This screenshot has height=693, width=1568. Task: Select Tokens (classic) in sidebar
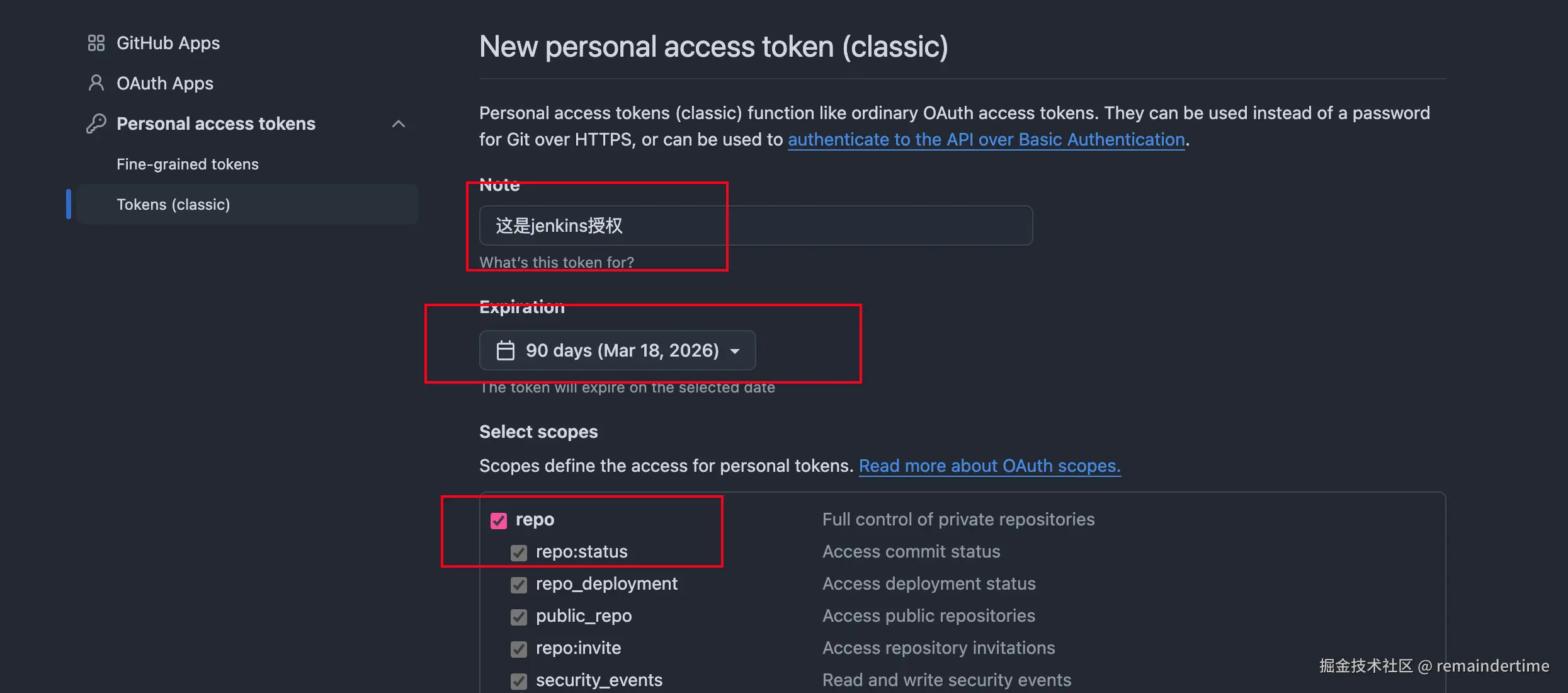pyautogui.click(x=173, y=204)
